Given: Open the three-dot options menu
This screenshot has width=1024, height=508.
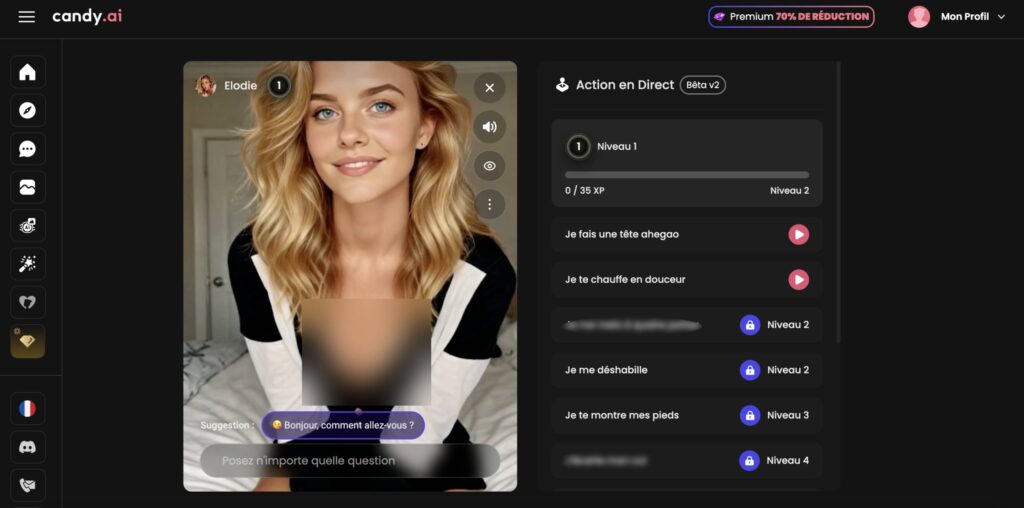Looking at the screenshot, I should coord(489,204).
